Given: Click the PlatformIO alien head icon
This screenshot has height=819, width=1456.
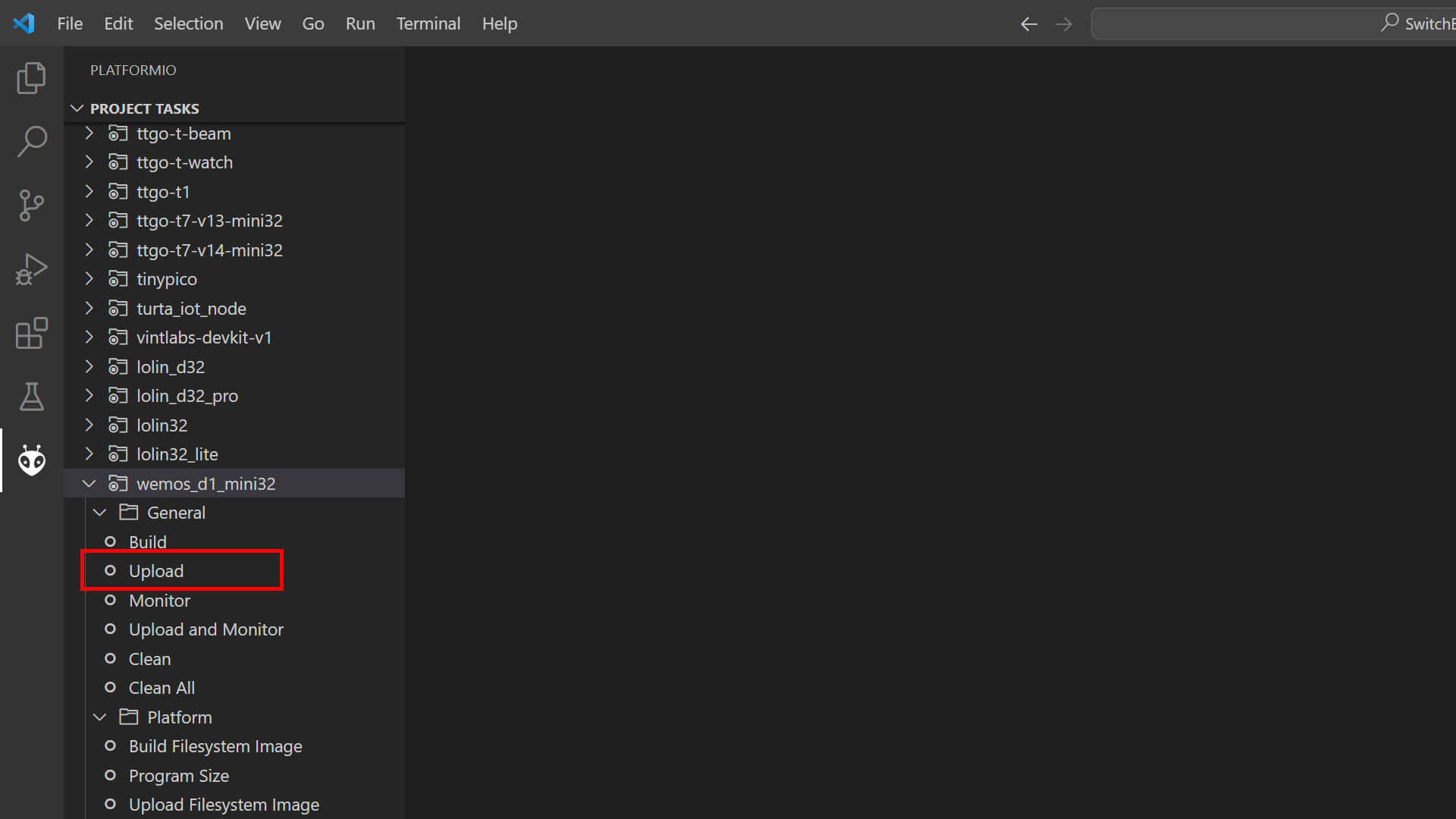Looking at the screenshot, I should point(31,460).
